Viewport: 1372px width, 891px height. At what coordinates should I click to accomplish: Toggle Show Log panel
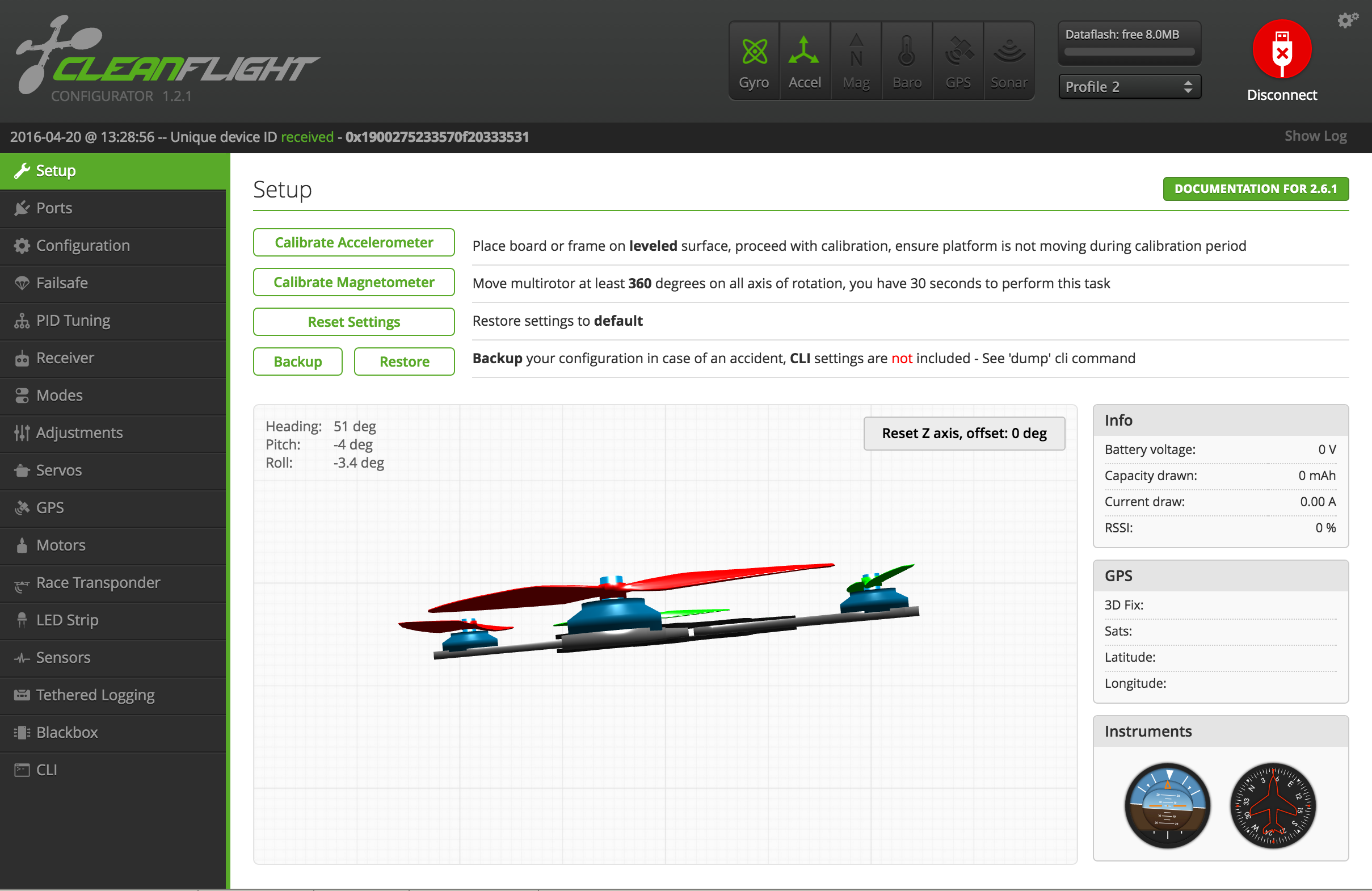(x=1315, y=136)
